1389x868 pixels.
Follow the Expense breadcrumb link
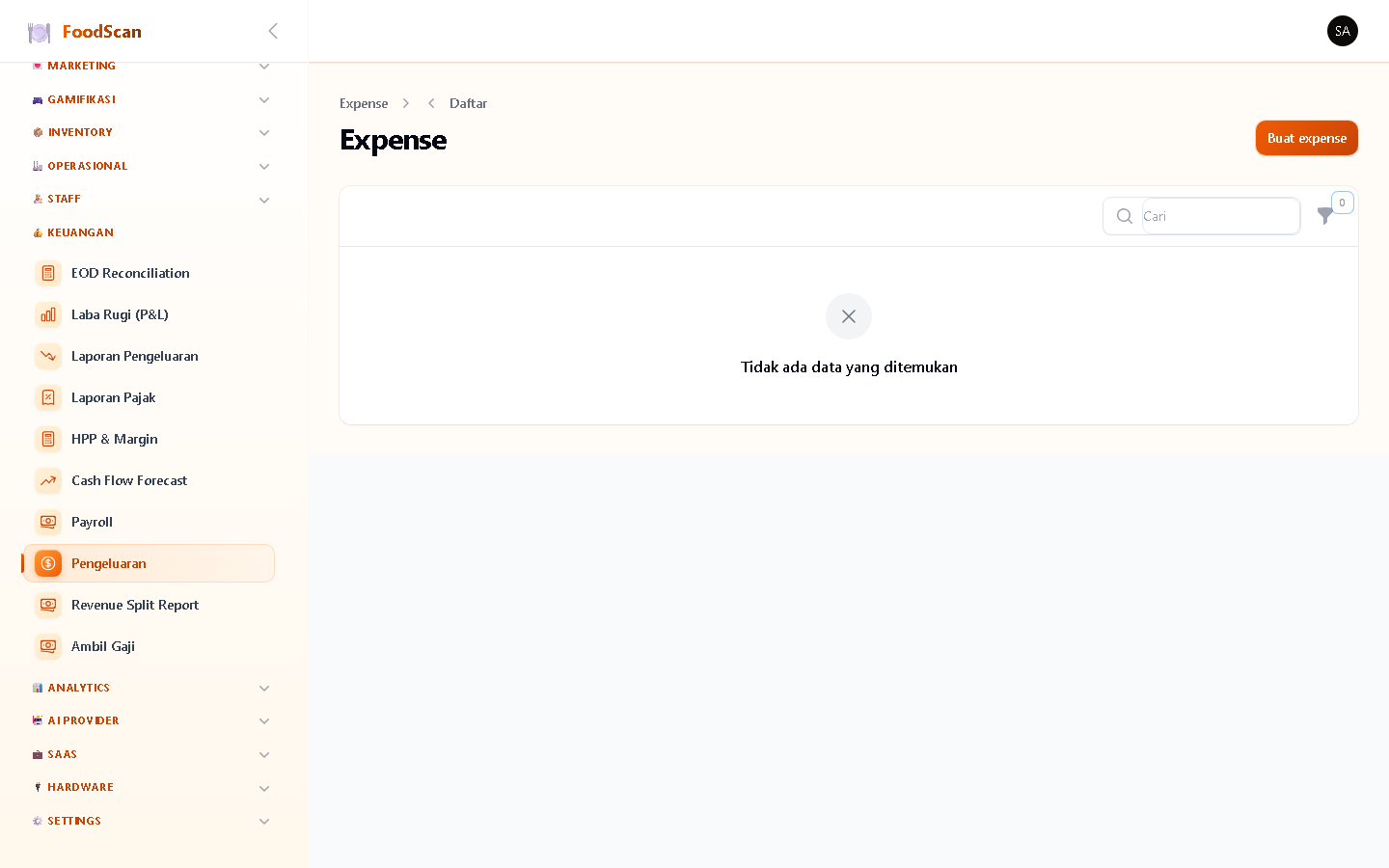tap(364, 103)
